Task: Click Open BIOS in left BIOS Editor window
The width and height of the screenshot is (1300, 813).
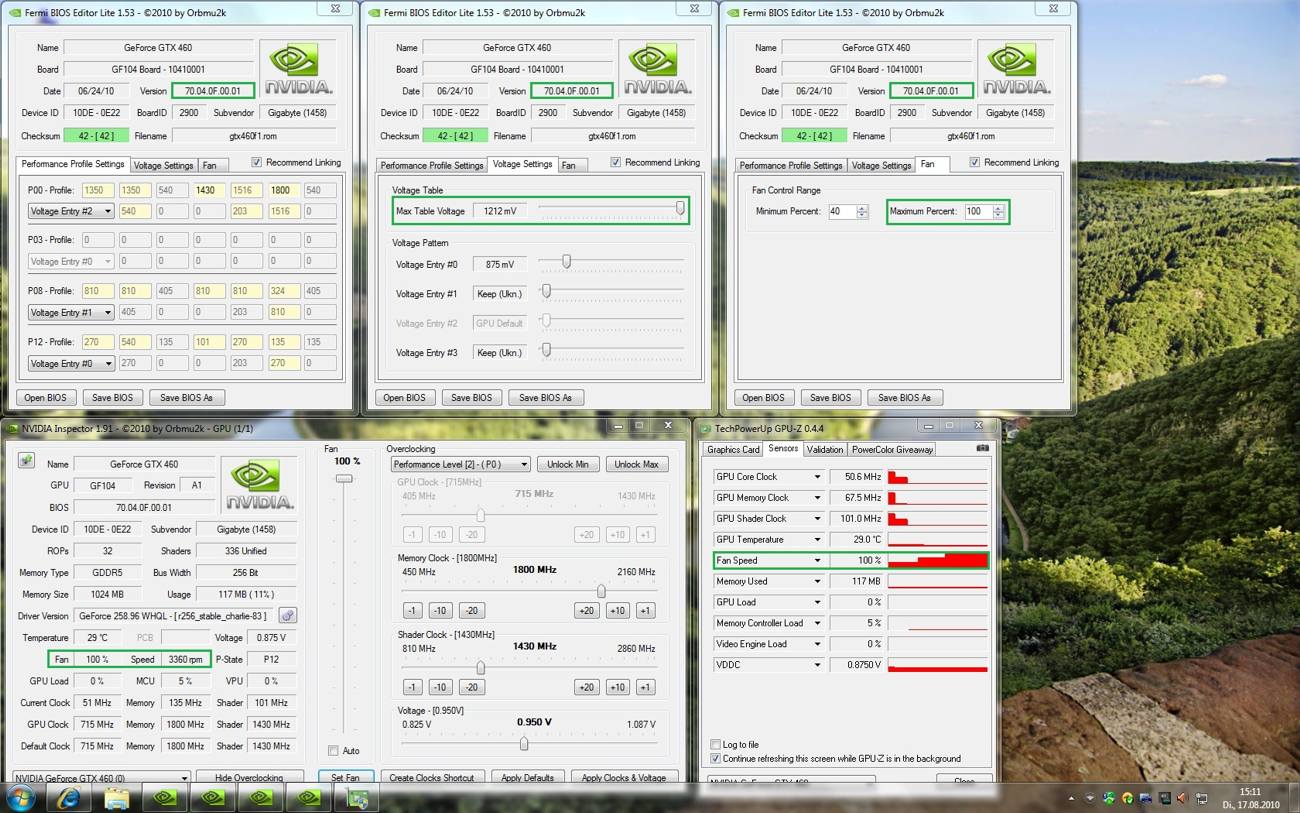Action: (x=45, y=397)
